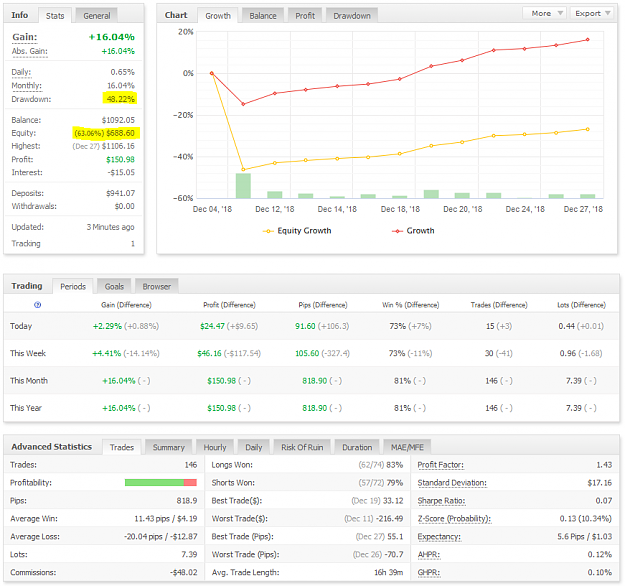Click the Profitability green-red bar
This screenshot has height=586, width=625.
[x=161, y=482]
